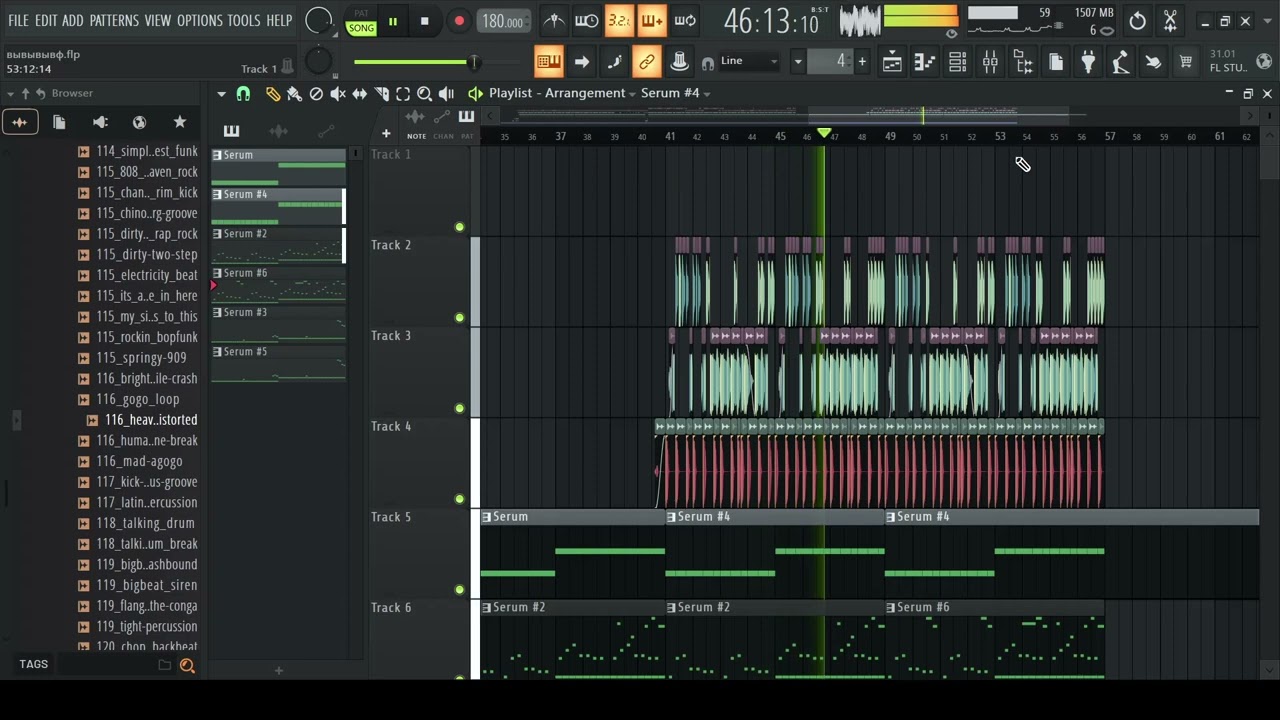Select the playlist Playback tool

click(x=446, y=94)
